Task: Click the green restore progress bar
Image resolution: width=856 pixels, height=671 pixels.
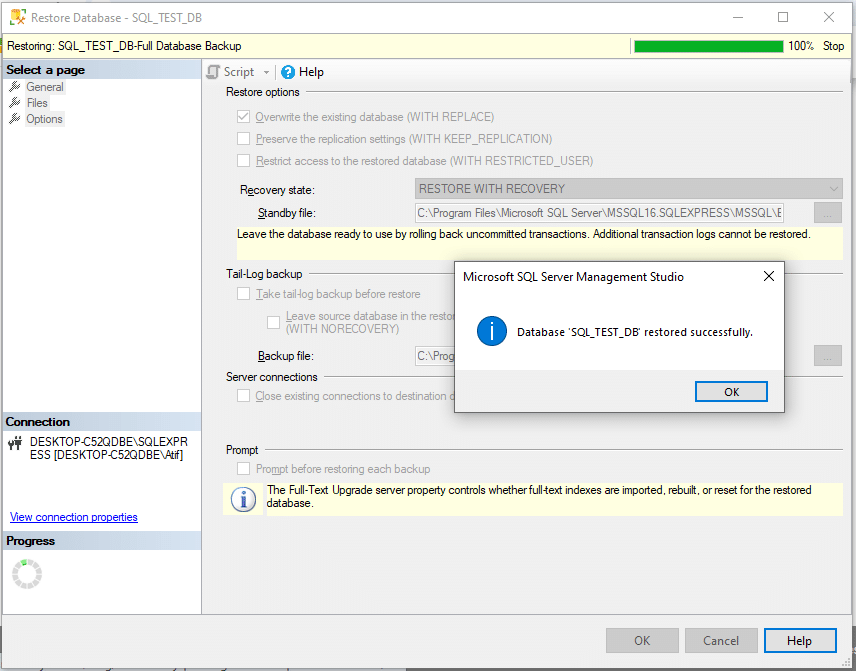Action: 708,46
